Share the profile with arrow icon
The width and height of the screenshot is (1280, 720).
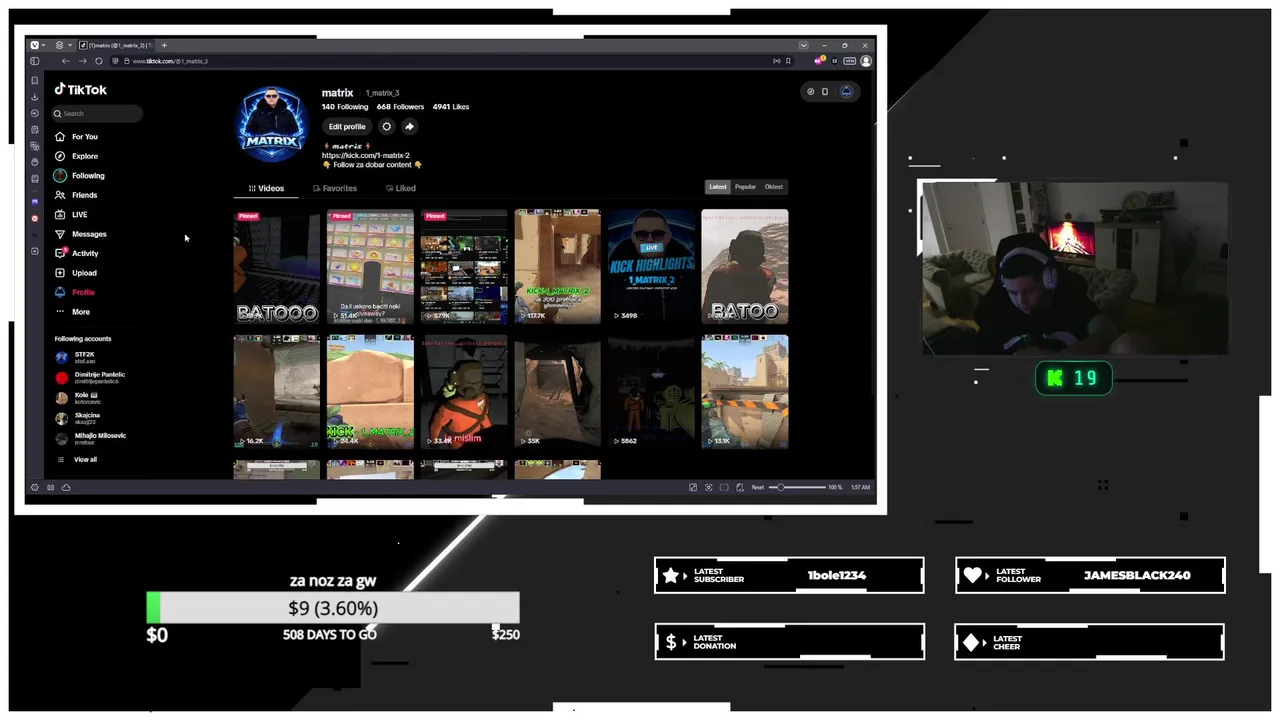[x=409, y=127]
